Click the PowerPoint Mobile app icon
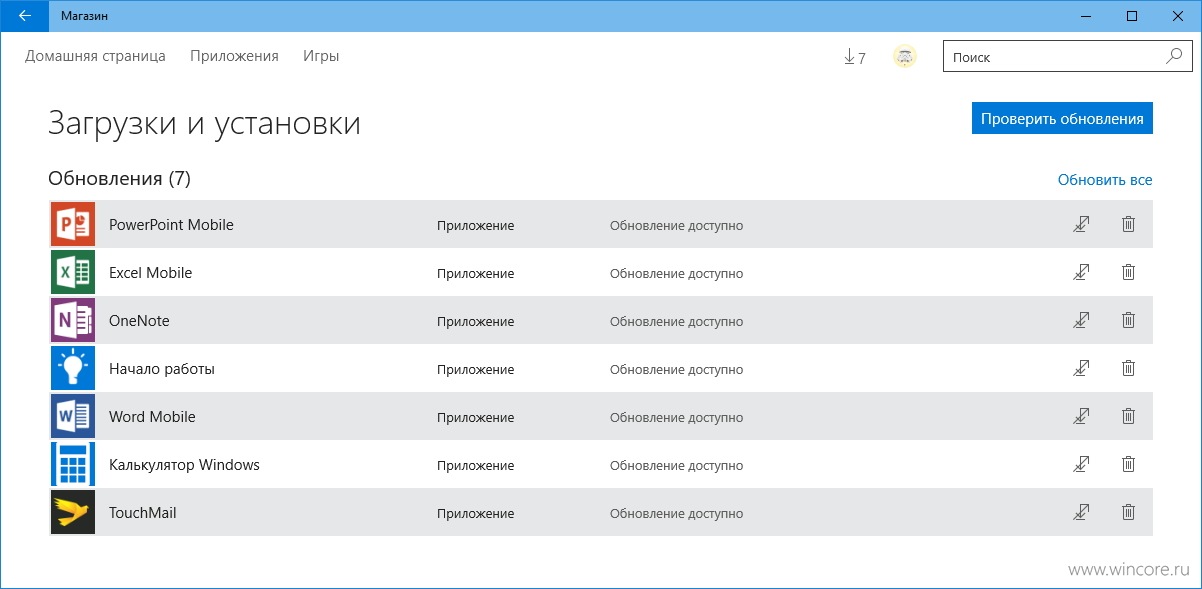 tap(73, 225)
